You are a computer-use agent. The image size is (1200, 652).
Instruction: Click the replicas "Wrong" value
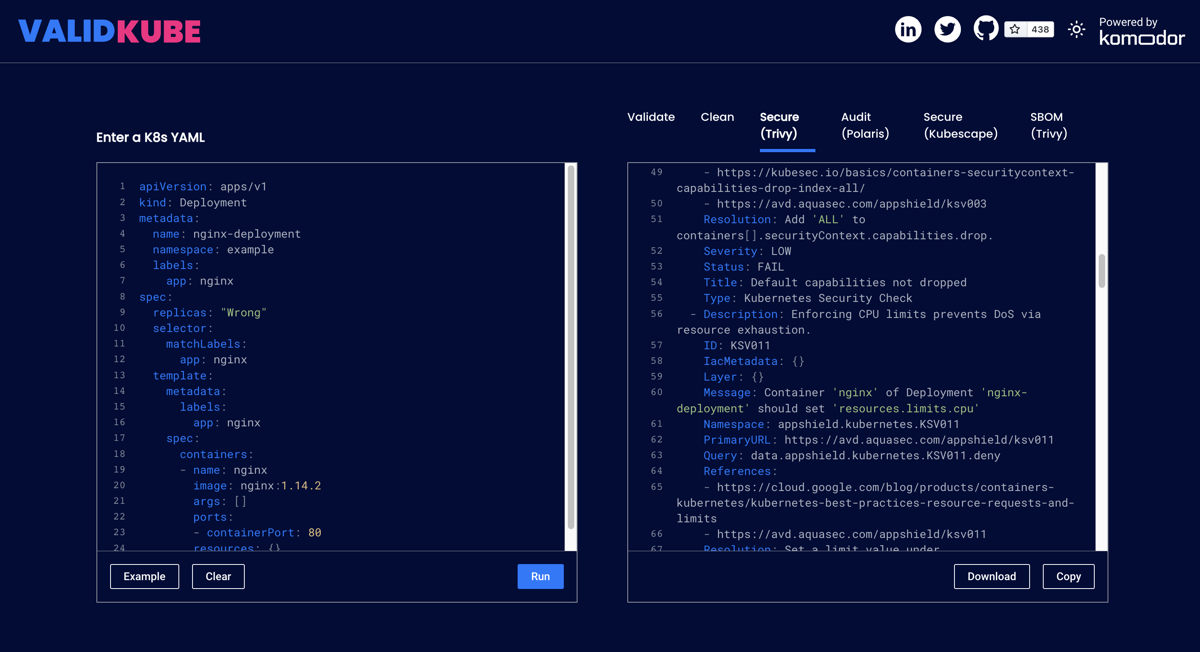point(243,313)
